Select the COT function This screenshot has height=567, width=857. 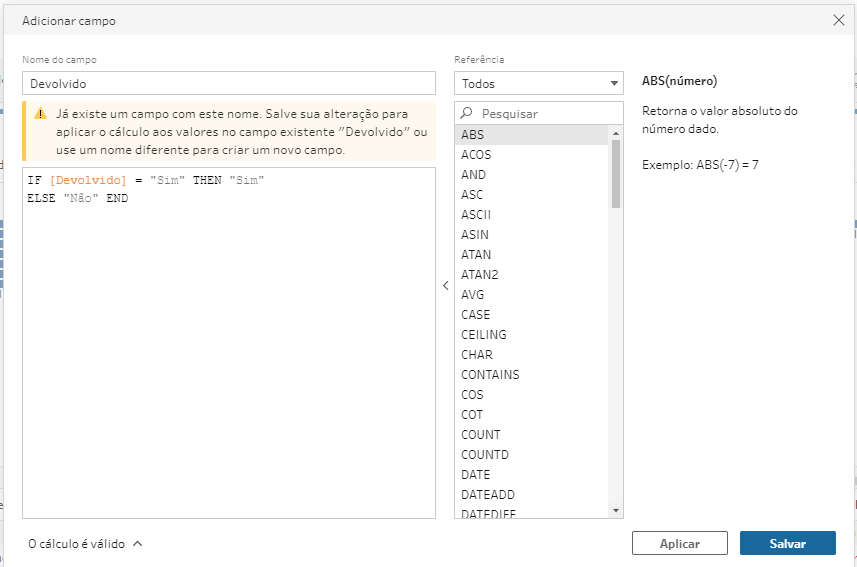tap(531, 414)
